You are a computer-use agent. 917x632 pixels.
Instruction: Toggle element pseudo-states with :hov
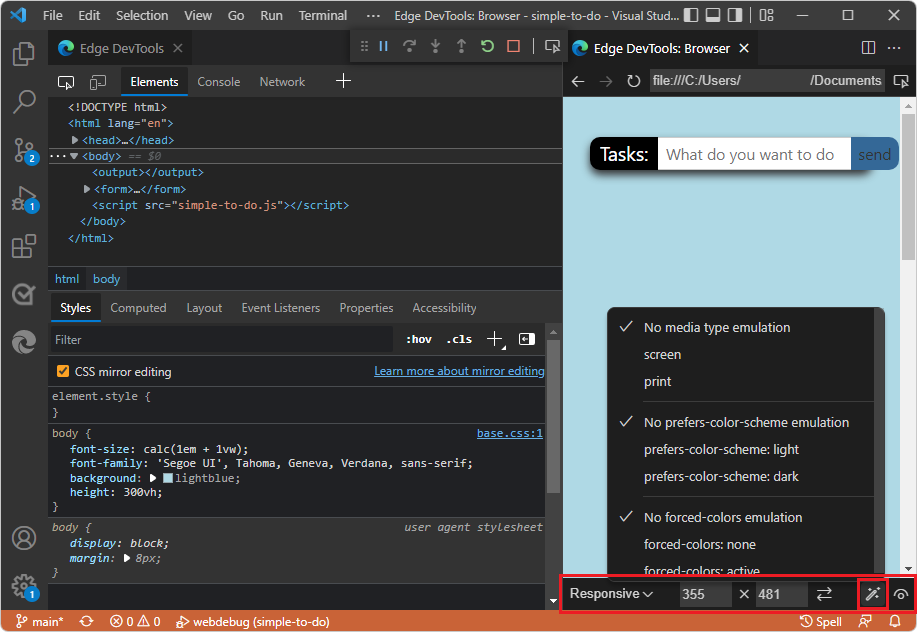pyautogui.click(x=418, y=339)
